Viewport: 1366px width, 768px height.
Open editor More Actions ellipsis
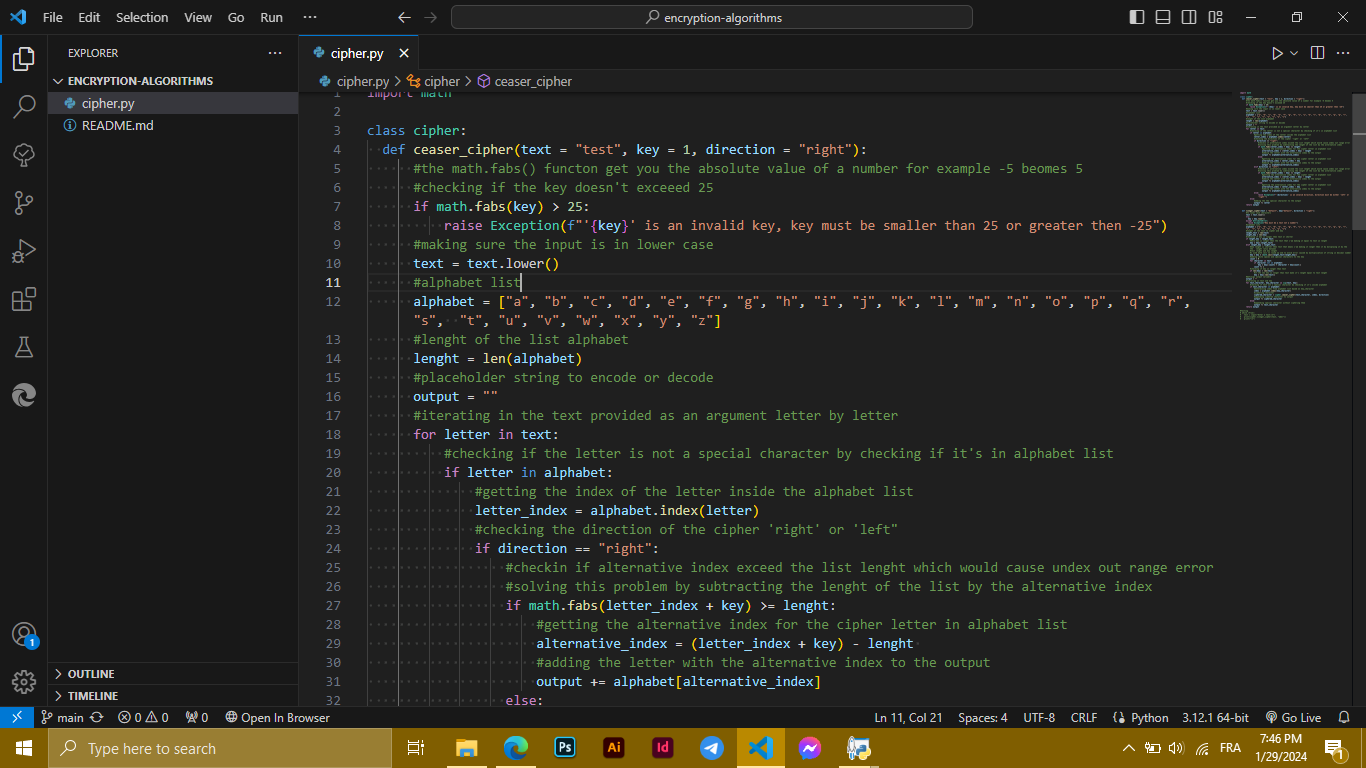tap(1344, 53)
